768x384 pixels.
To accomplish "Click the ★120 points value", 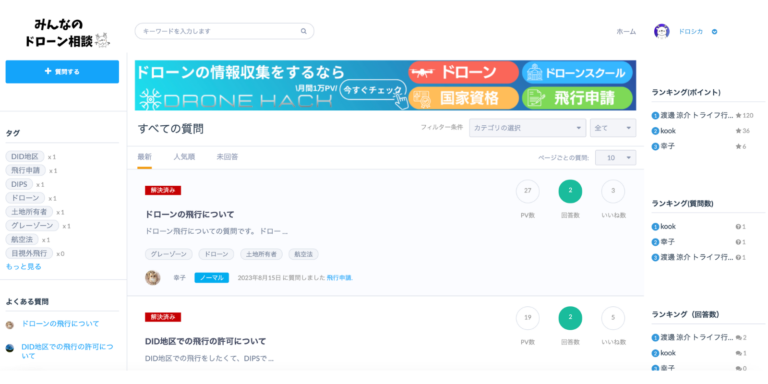I will click(x=744, y=116).
